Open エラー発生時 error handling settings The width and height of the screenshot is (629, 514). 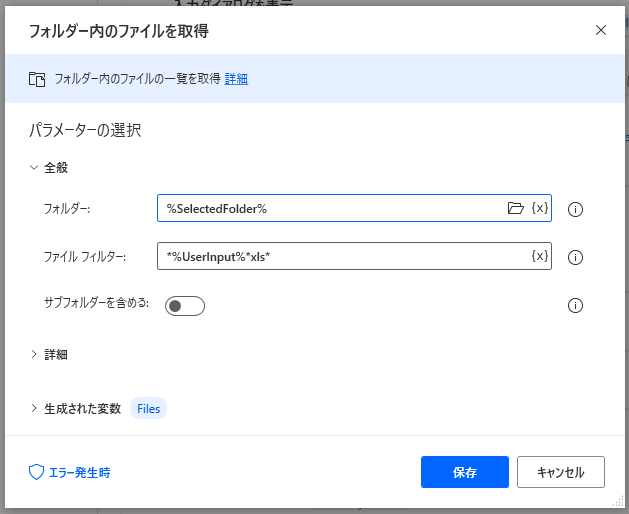pyautogui.click(x=79, y=472)
